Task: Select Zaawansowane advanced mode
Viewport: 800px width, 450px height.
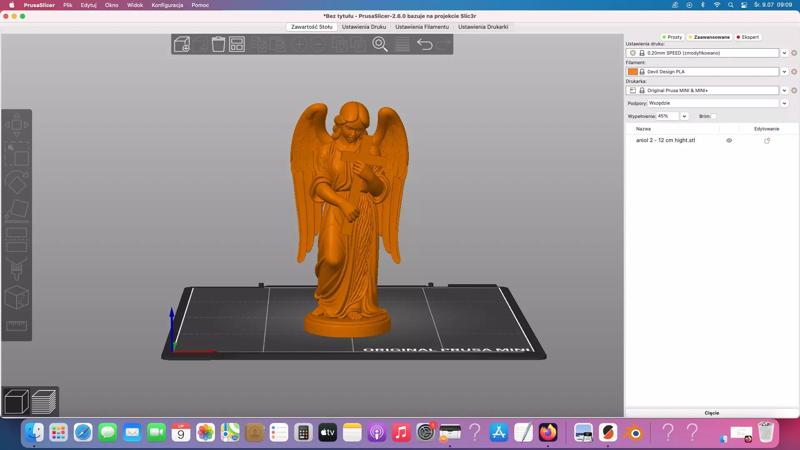Action: click(709, 37)
